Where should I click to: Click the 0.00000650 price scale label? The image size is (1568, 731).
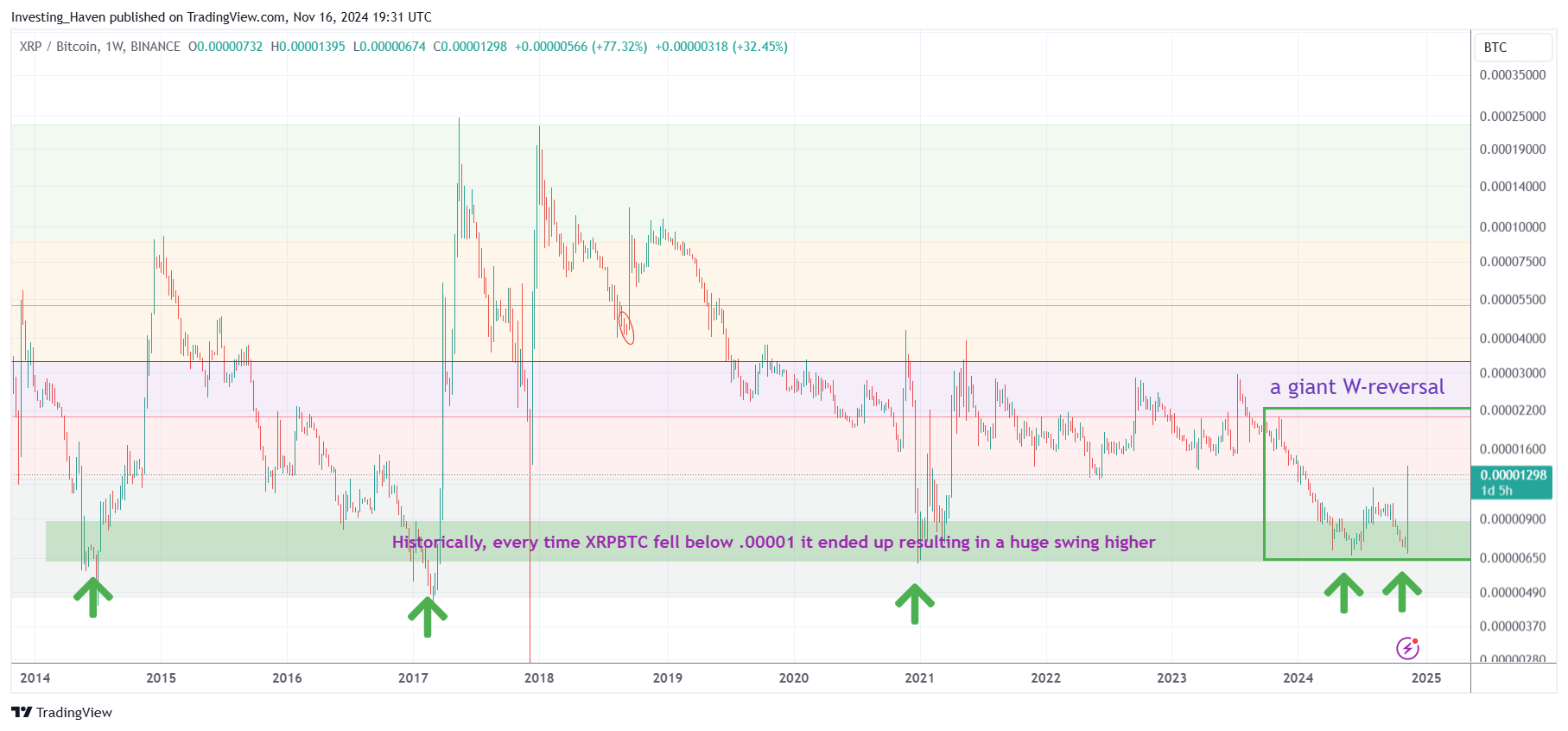pyautogui.click(x=1513, y=558)
